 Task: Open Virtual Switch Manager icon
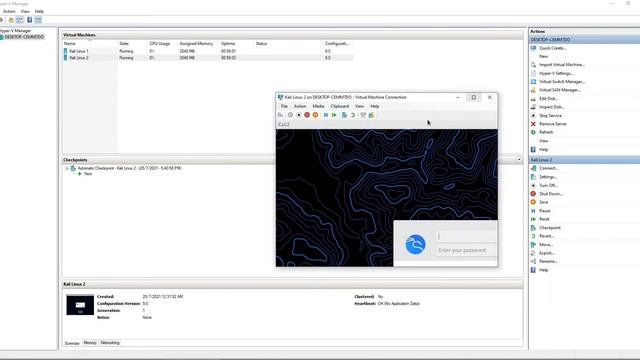coord(533,82)
